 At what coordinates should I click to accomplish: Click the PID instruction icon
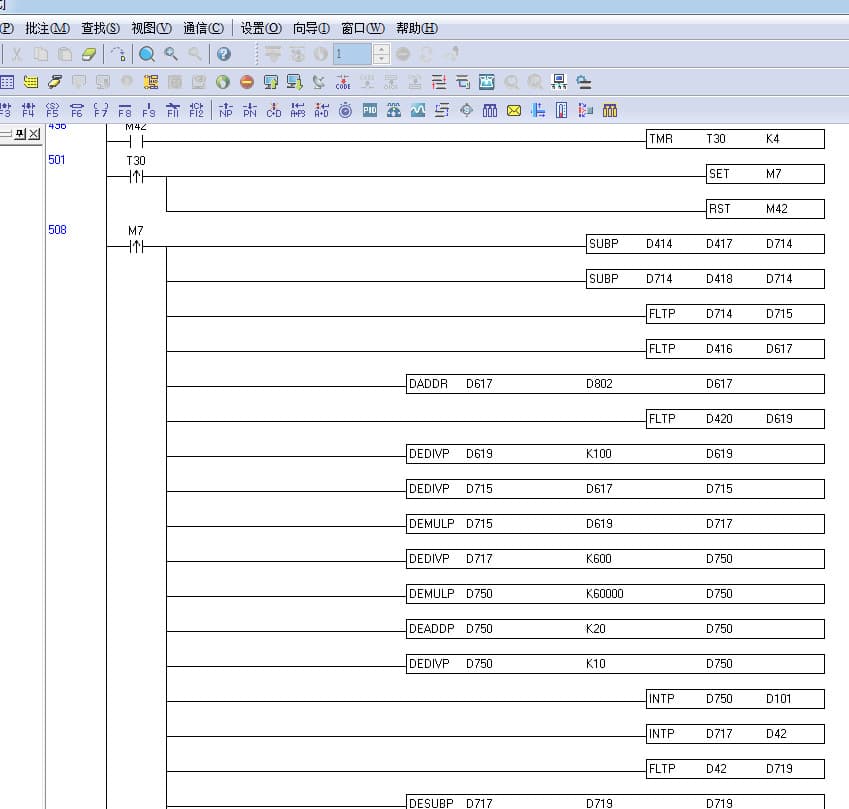coord(370,110)
